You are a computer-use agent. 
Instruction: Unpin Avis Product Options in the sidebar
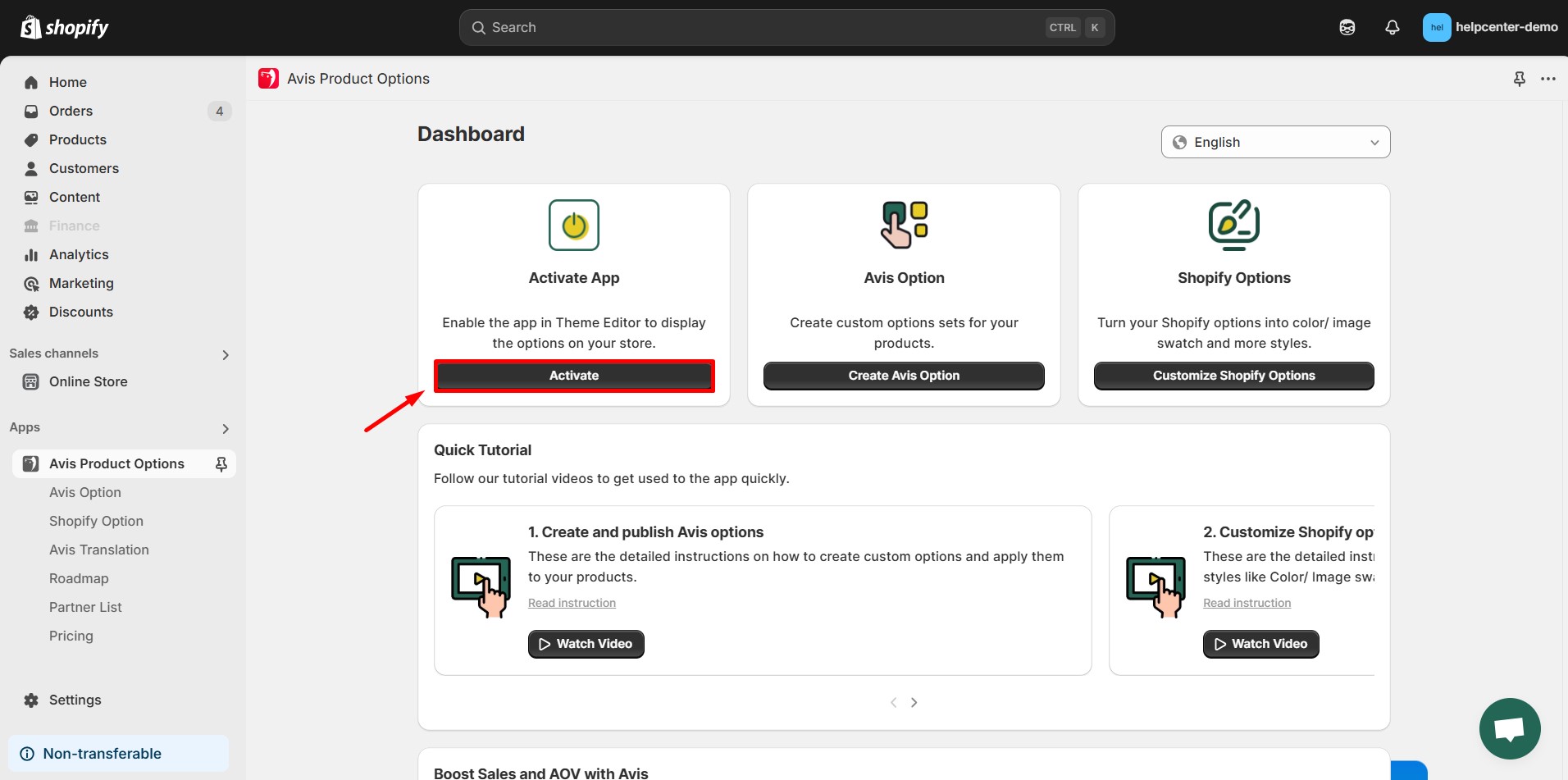(x=221, y=463)
